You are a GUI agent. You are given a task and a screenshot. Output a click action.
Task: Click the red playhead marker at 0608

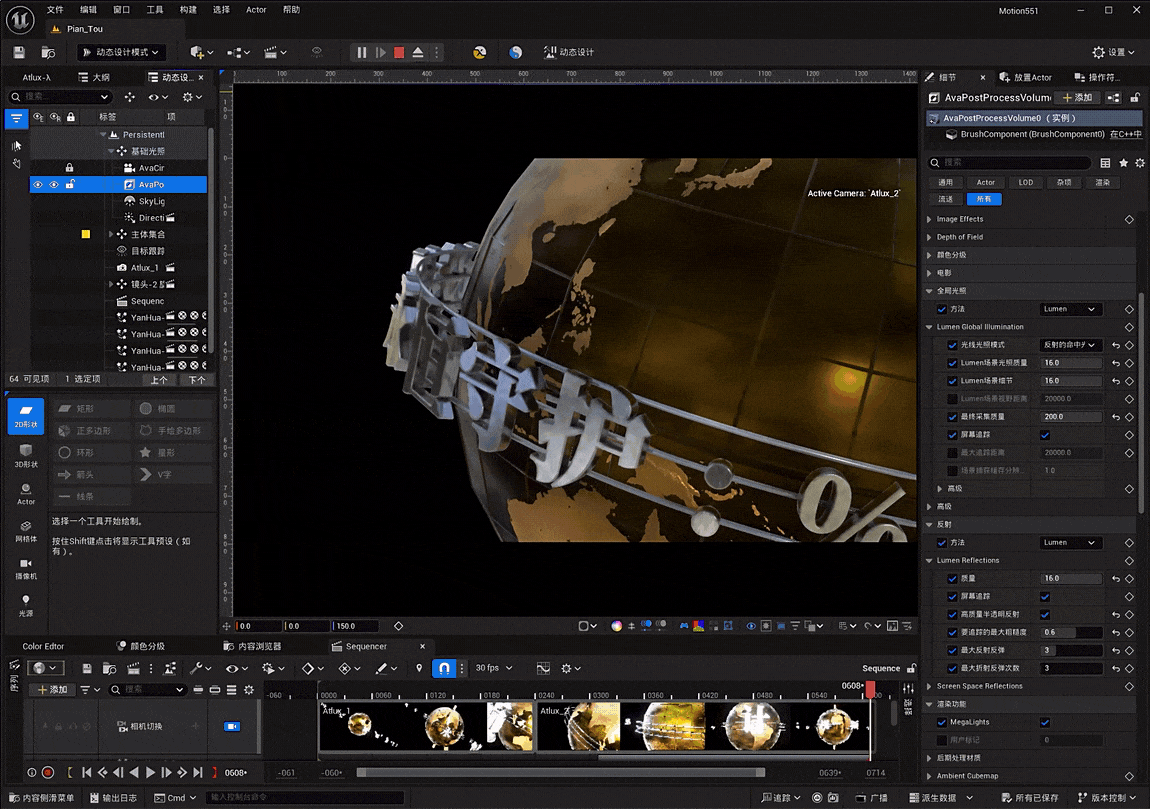tap(870, 689)
